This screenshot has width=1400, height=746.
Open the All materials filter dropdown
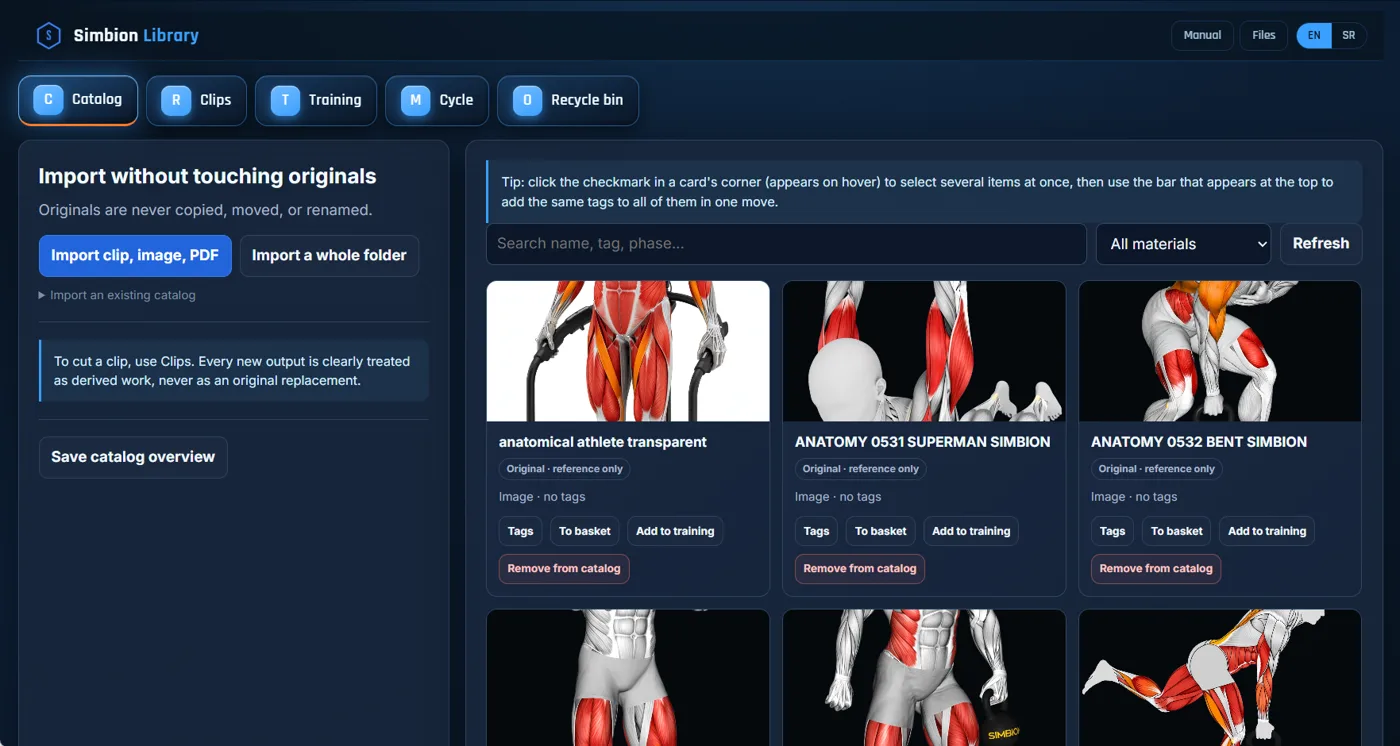pos(1184,244)
